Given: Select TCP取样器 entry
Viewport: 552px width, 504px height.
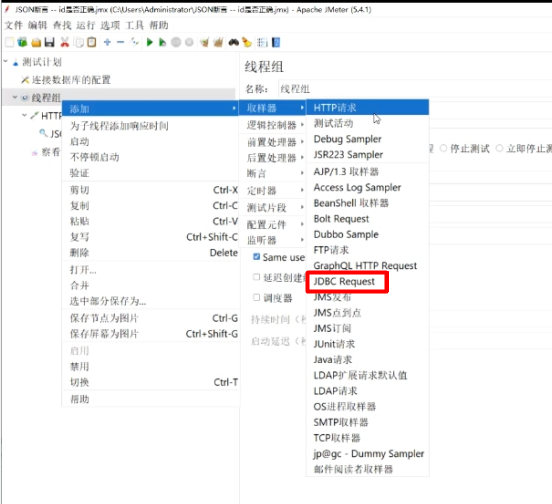Looking at the screenshot, I should [368, 438].
